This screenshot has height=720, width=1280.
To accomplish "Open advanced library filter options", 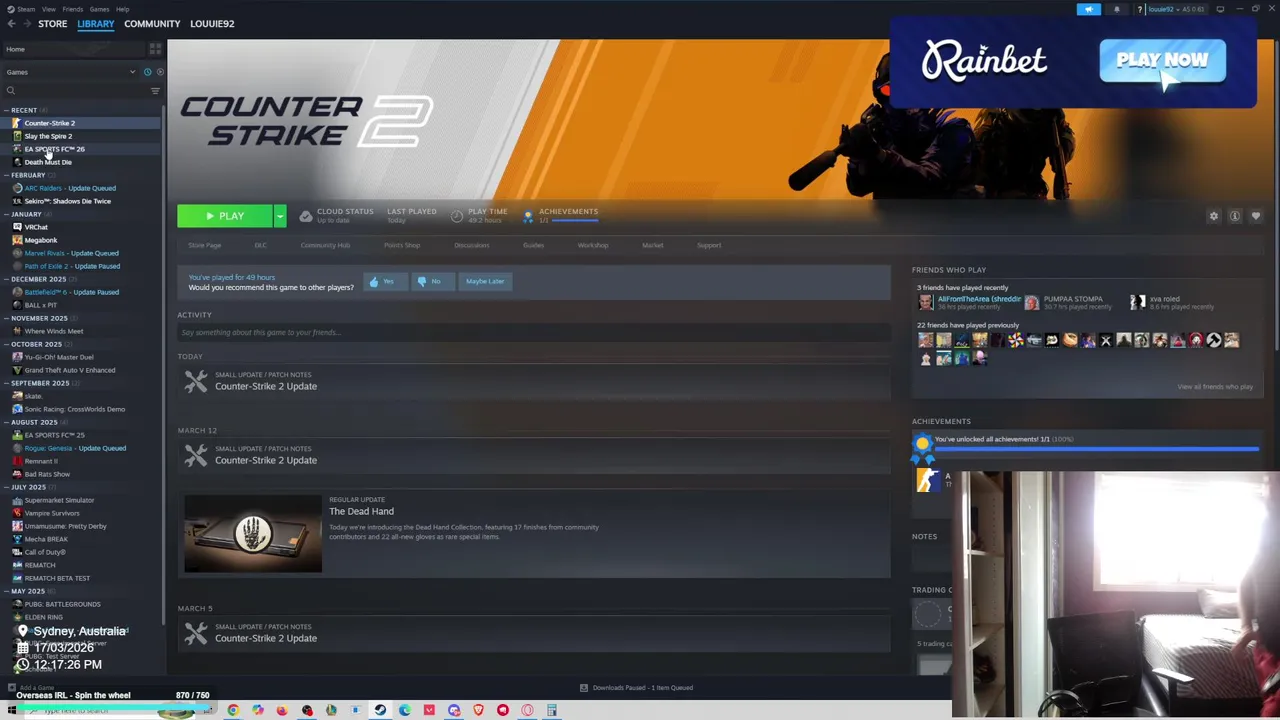I will tap(155, 91).
